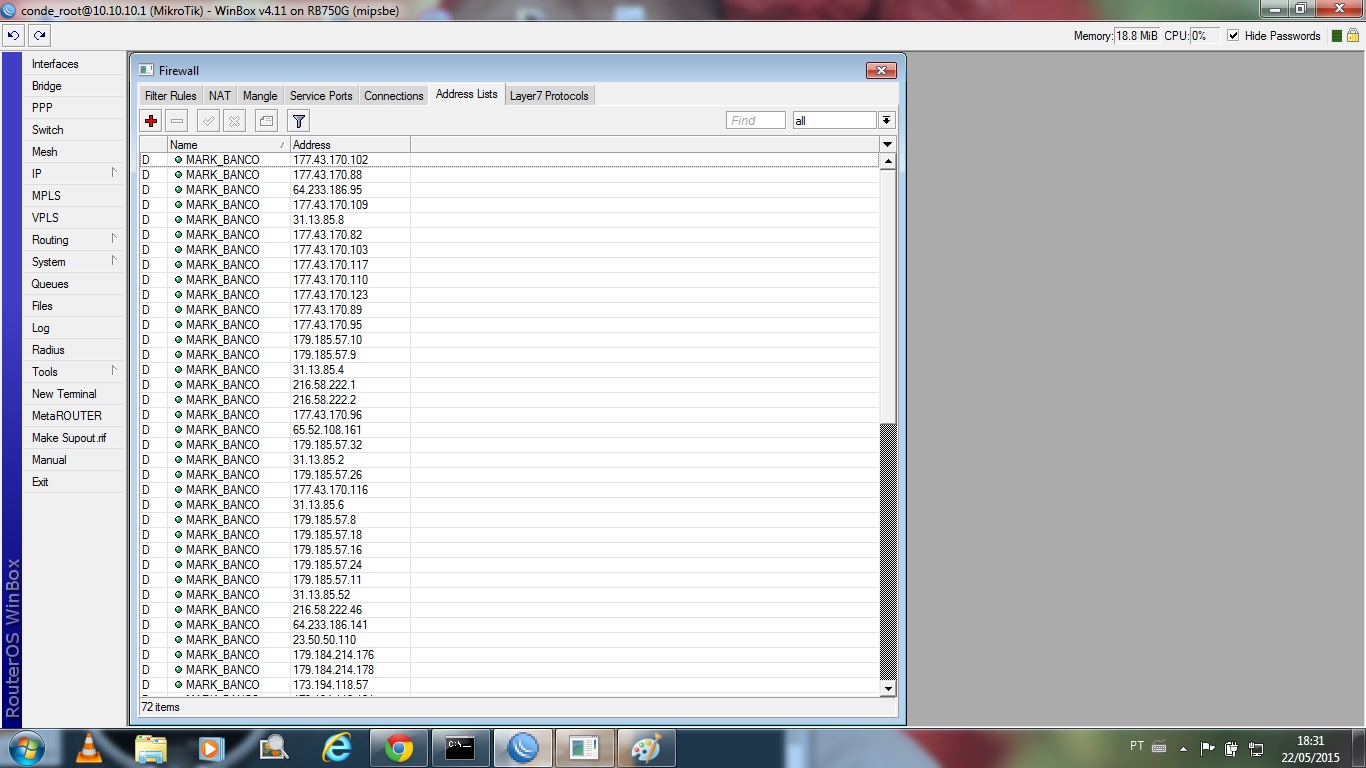
Task: Open Interfaces in the sidebar
Action: point(74,64)
